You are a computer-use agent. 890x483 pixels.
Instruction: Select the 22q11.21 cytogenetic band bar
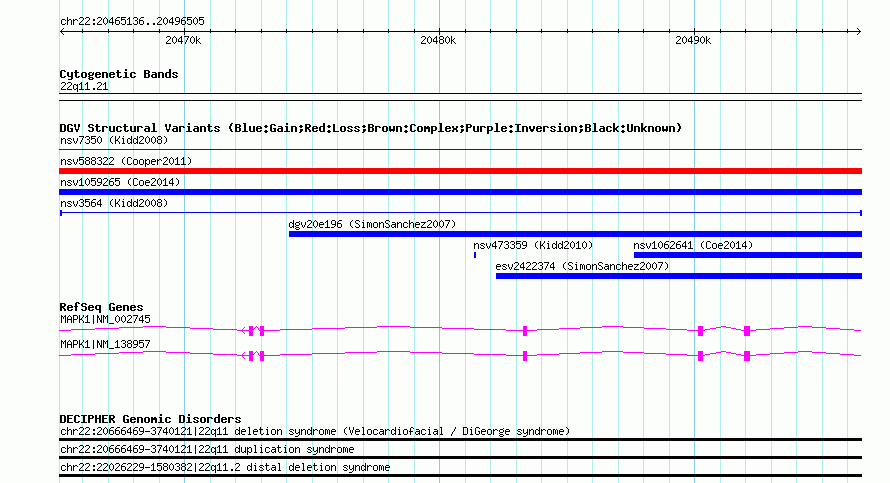[x=460, y=97]
